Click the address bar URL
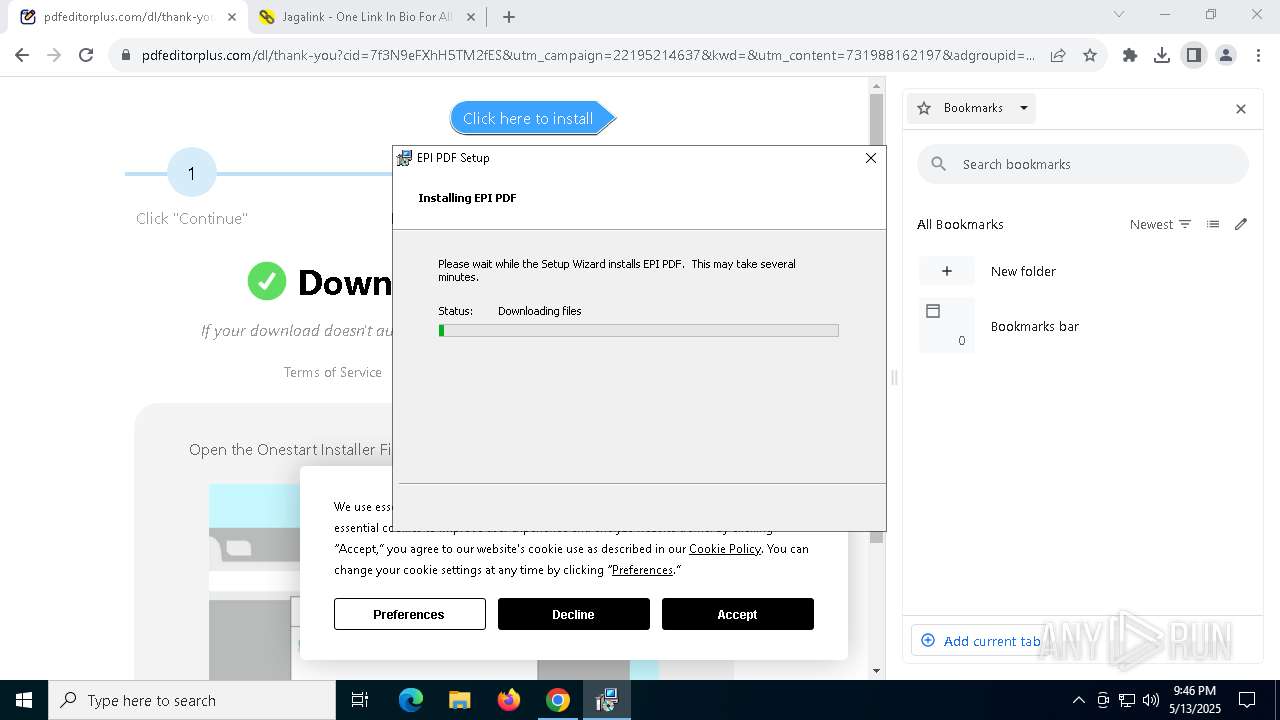Image resolution: width=1280 pixels, height=720 pixels. click(588, 56)
